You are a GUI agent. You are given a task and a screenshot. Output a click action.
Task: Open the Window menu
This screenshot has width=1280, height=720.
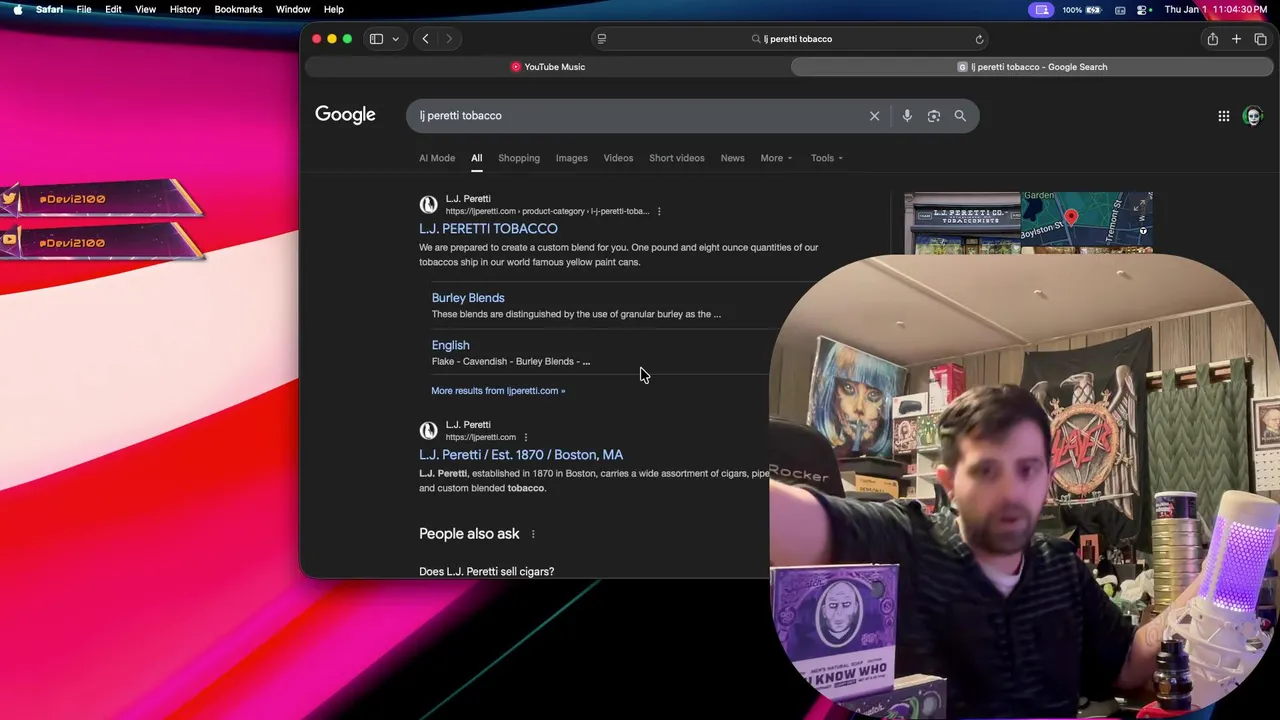(293, 9)
